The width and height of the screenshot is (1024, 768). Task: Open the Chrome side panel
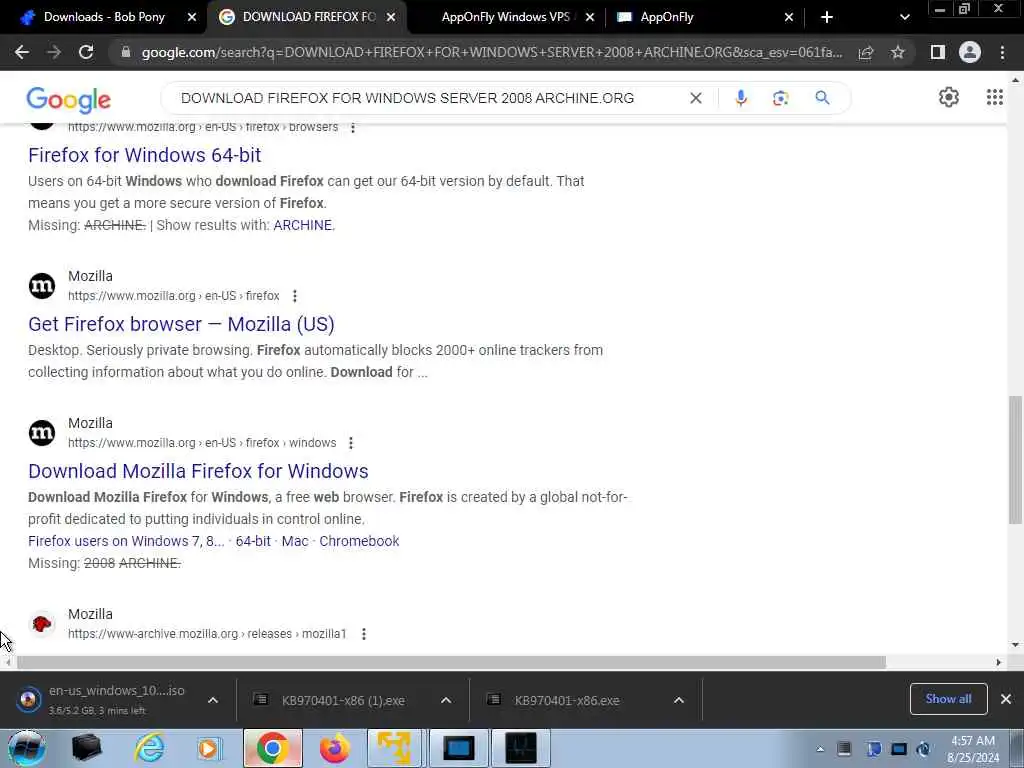[x=938, y=52]
